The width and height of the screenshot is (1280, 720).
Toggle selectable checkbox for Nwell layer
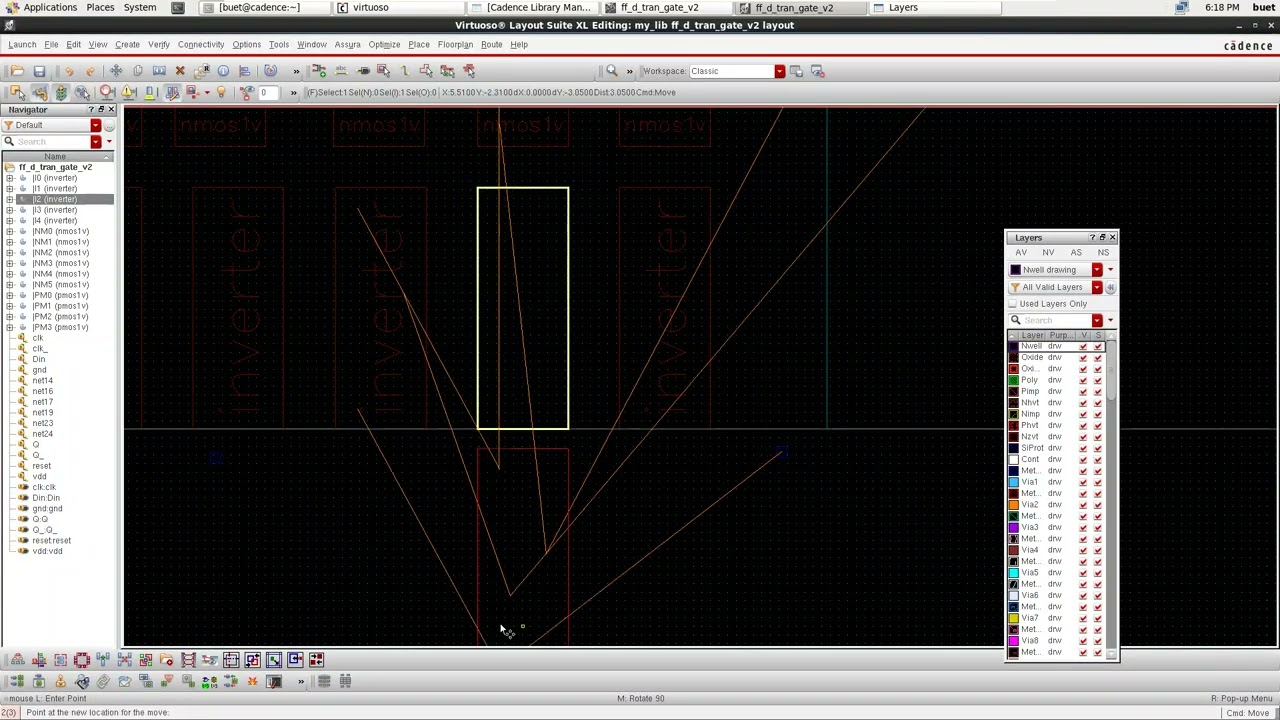coord(1098,346)
